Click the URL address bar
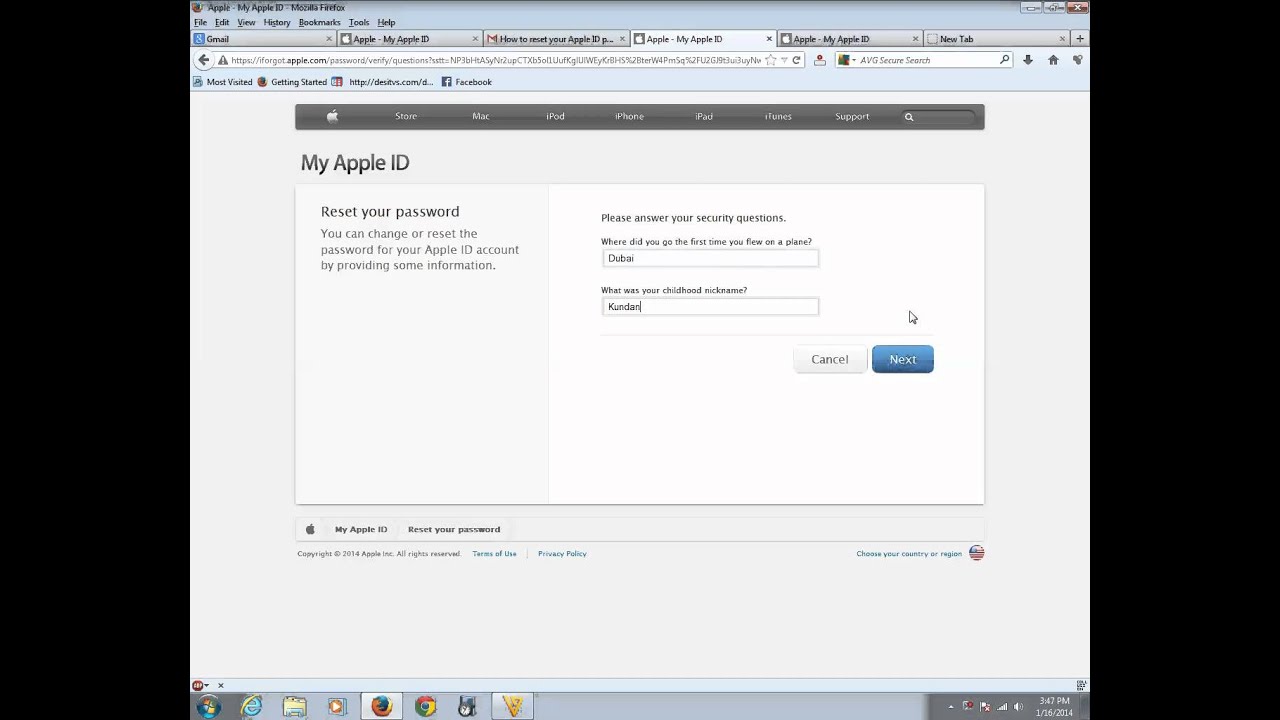Image resolution: width=1280 pixels, height=720 pixels. point(496,60)
